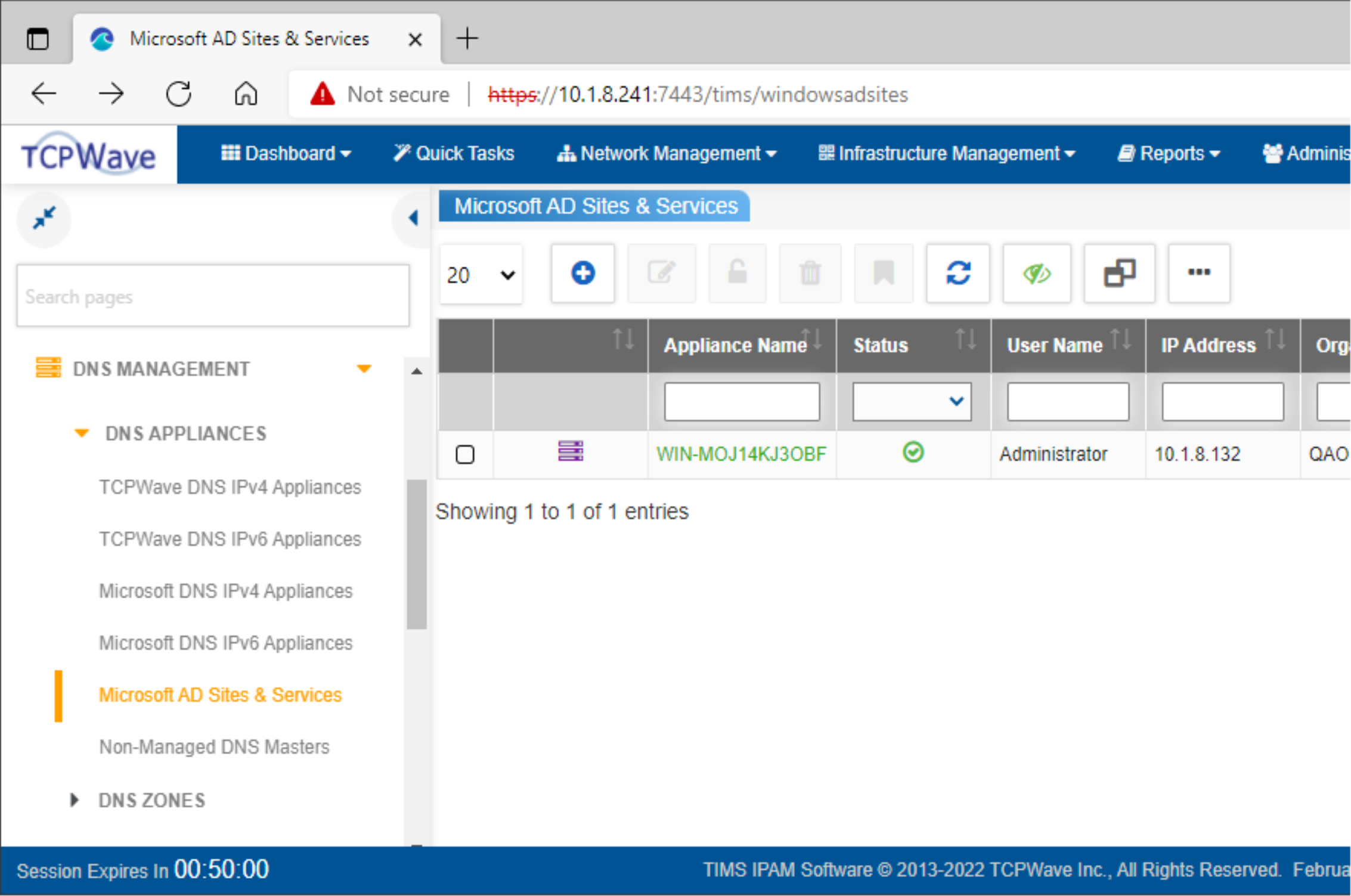Click the browser address bar URL

click(698, 94)
